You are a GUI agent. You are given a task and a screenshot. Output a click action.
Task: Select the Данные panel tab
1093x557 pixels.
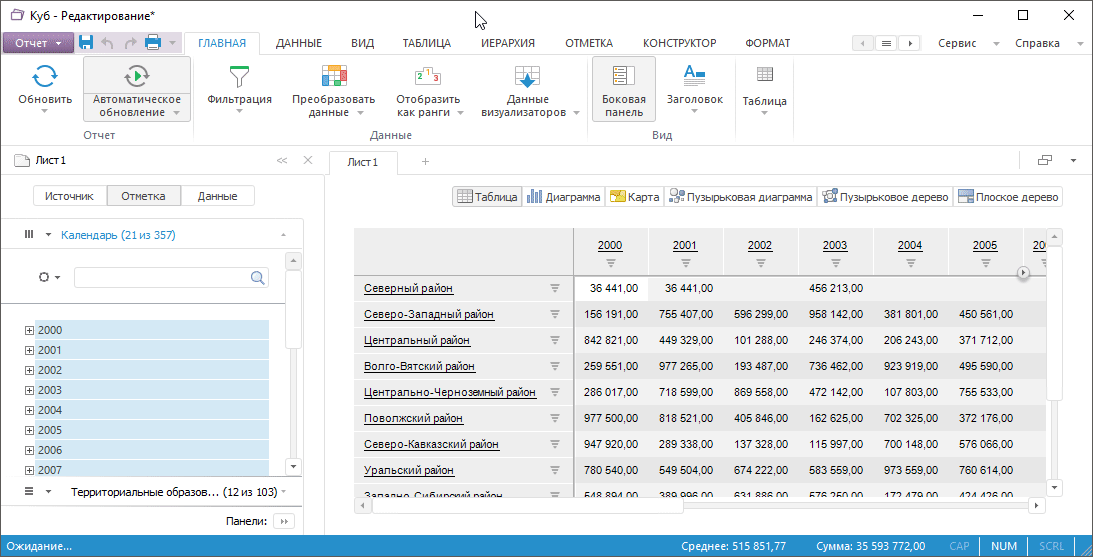click(x=217, y=196)
